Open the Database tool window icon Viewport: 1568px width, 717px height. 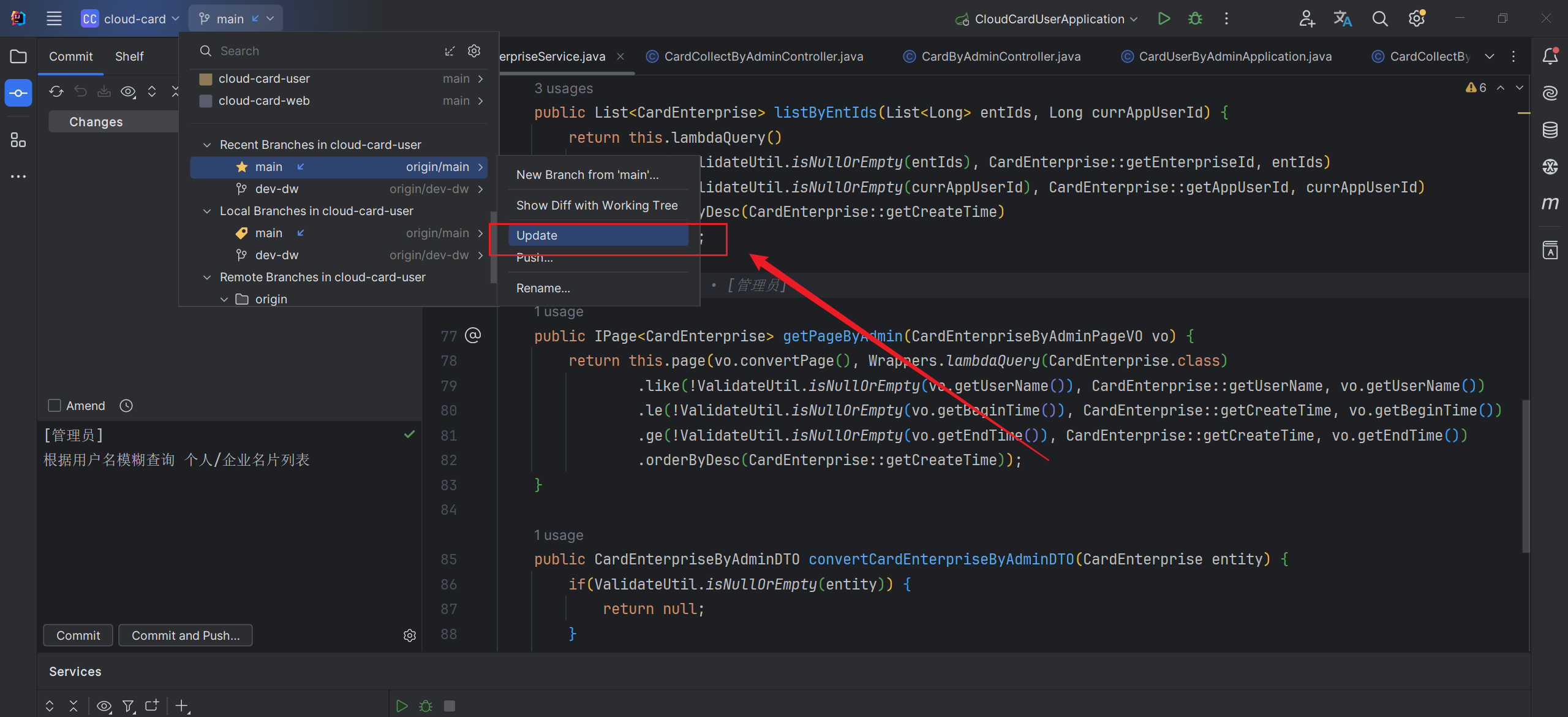click(x=1550, y=130)
